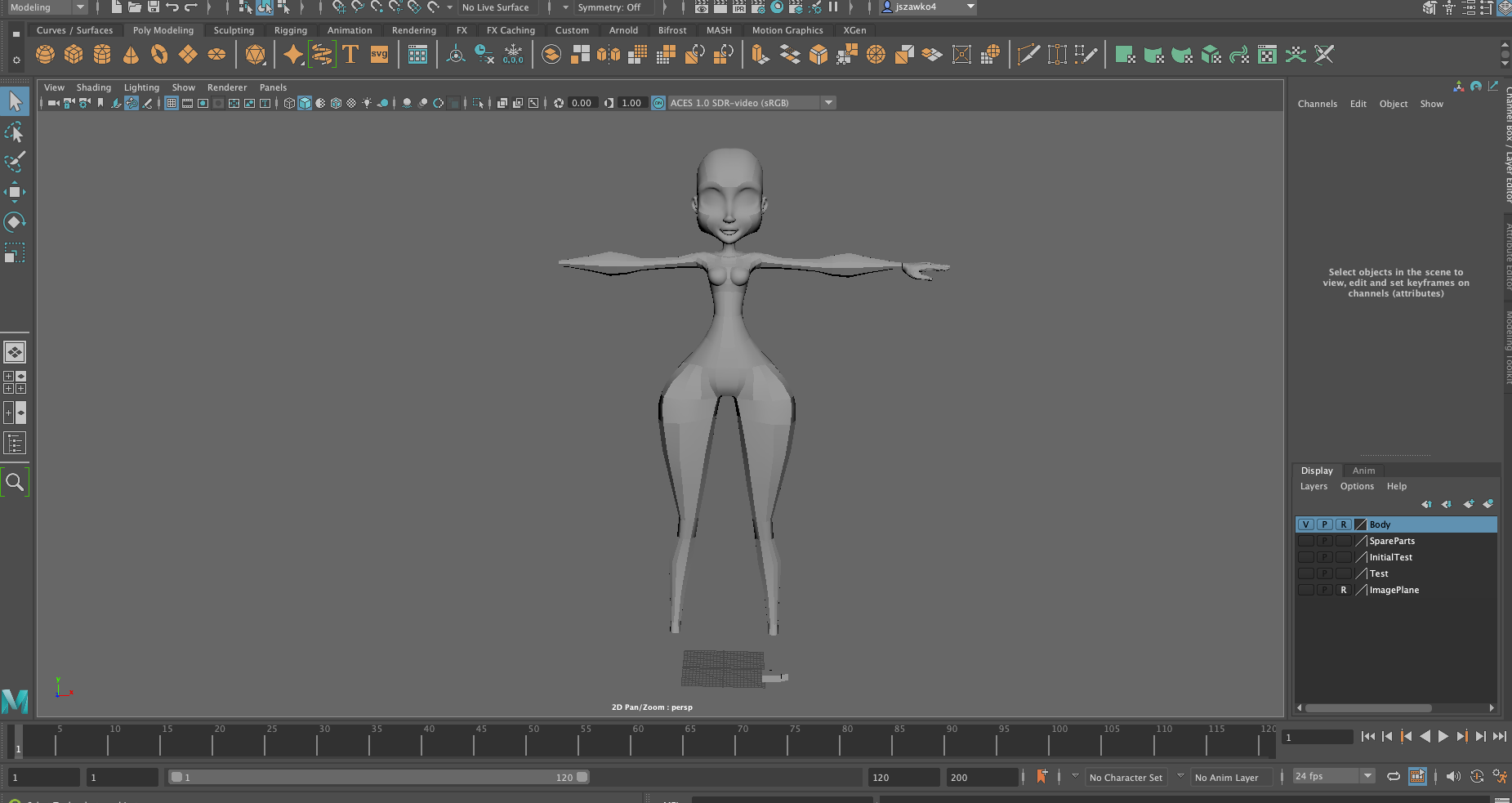Select the Rotate tool in the toolbox
Image resolution: width=1512 pixels, height=803 pixels.
click(15, 222)
